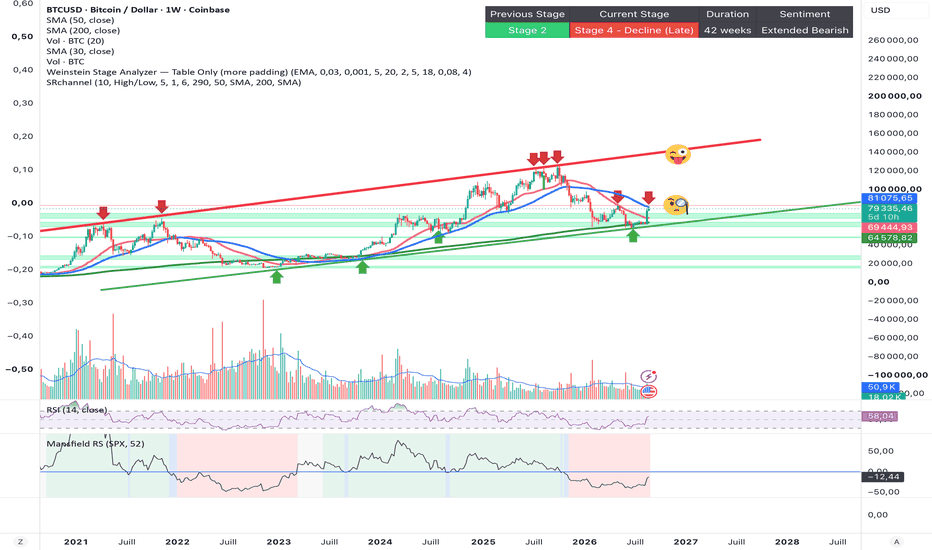
Task: Click the Current Stage table header
Action: pos(634,14)
